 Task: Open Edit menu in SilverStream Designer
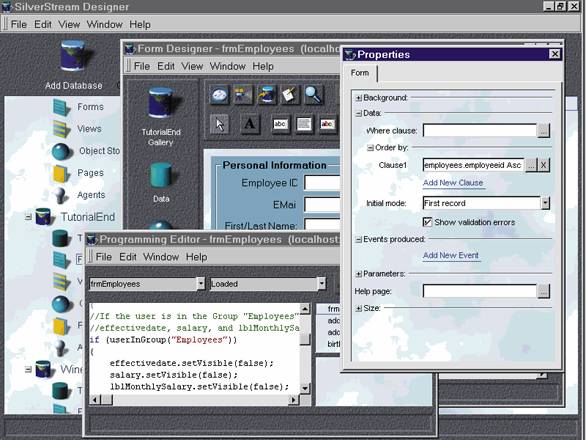(x=43, y=25)
